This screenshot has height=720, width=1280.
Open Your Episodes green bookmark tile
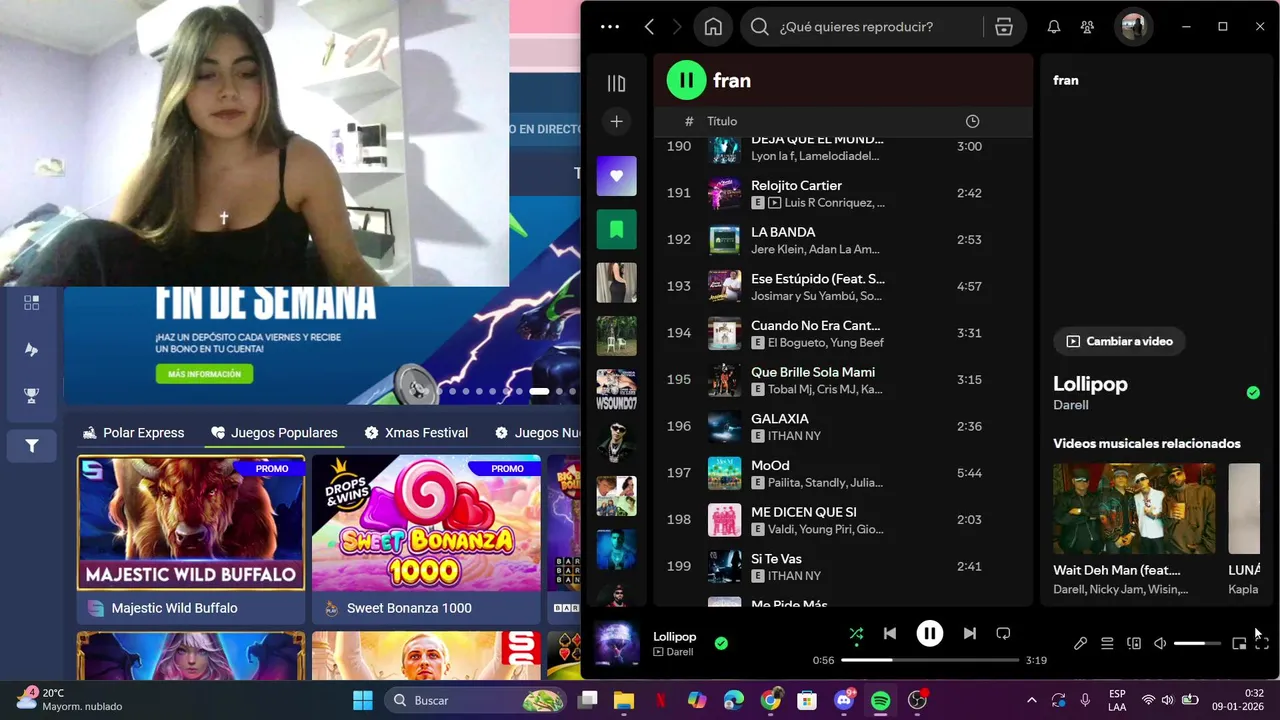(x=616, y=229)
